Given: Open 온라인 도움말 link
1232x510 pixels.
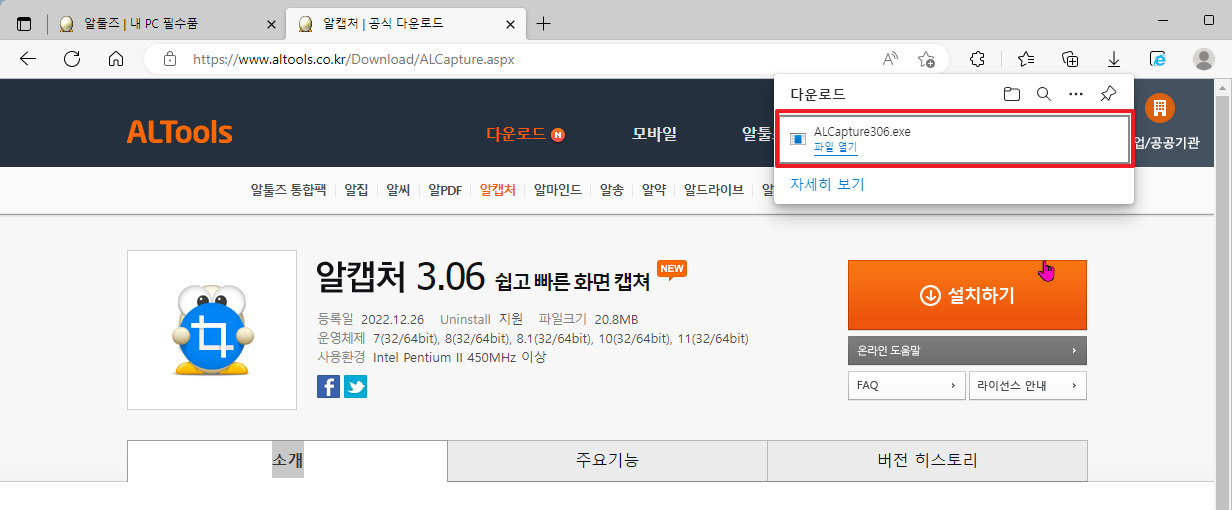Looking at the screenshot, I should [967, 350].
